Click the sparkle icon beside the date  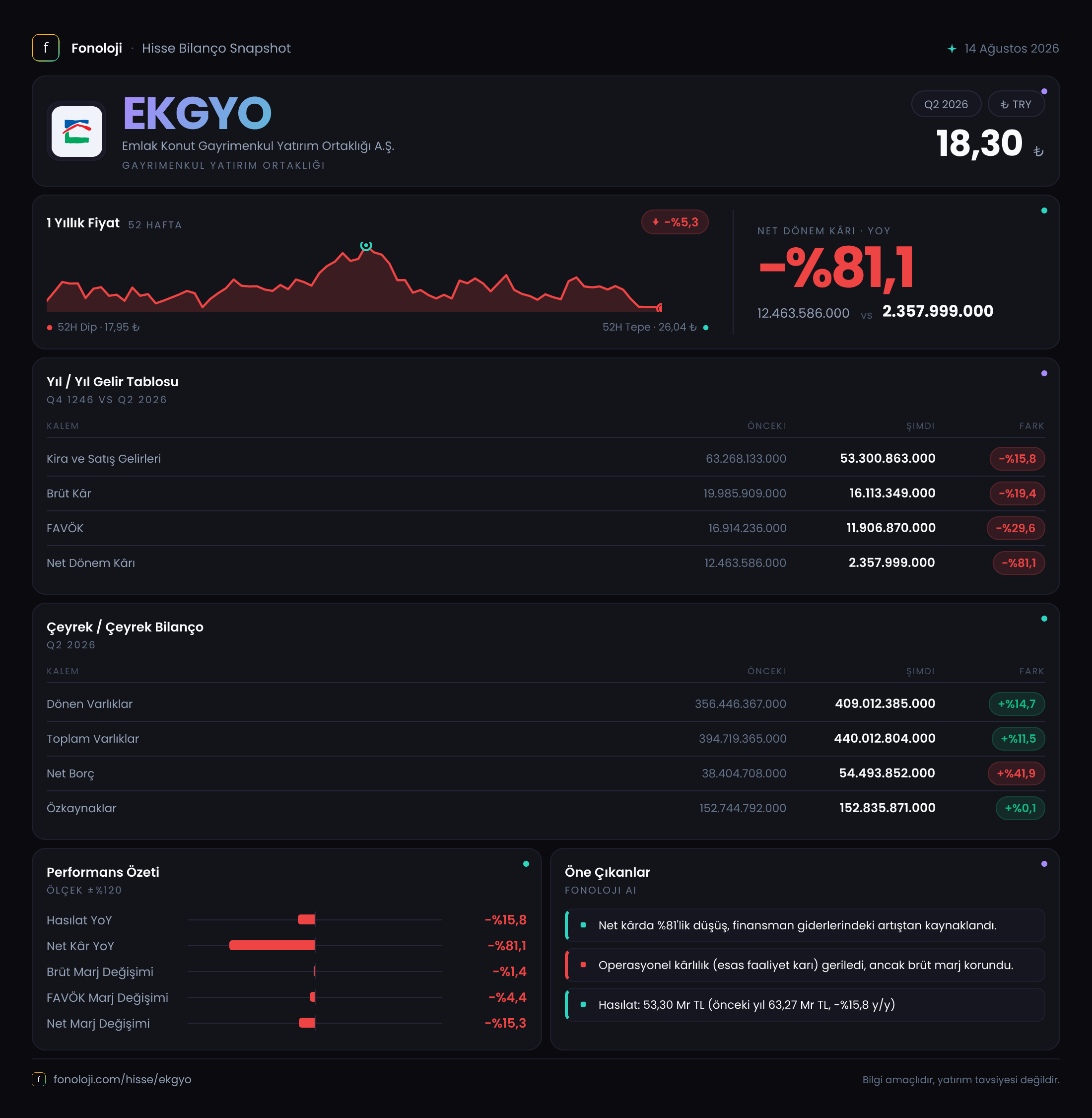(x=952, y=49)
